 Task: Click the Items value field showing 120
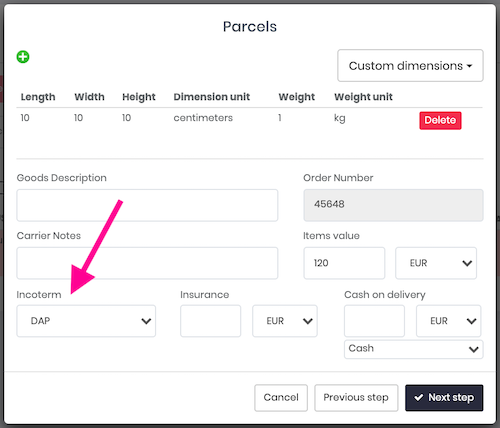coord(344,263)
